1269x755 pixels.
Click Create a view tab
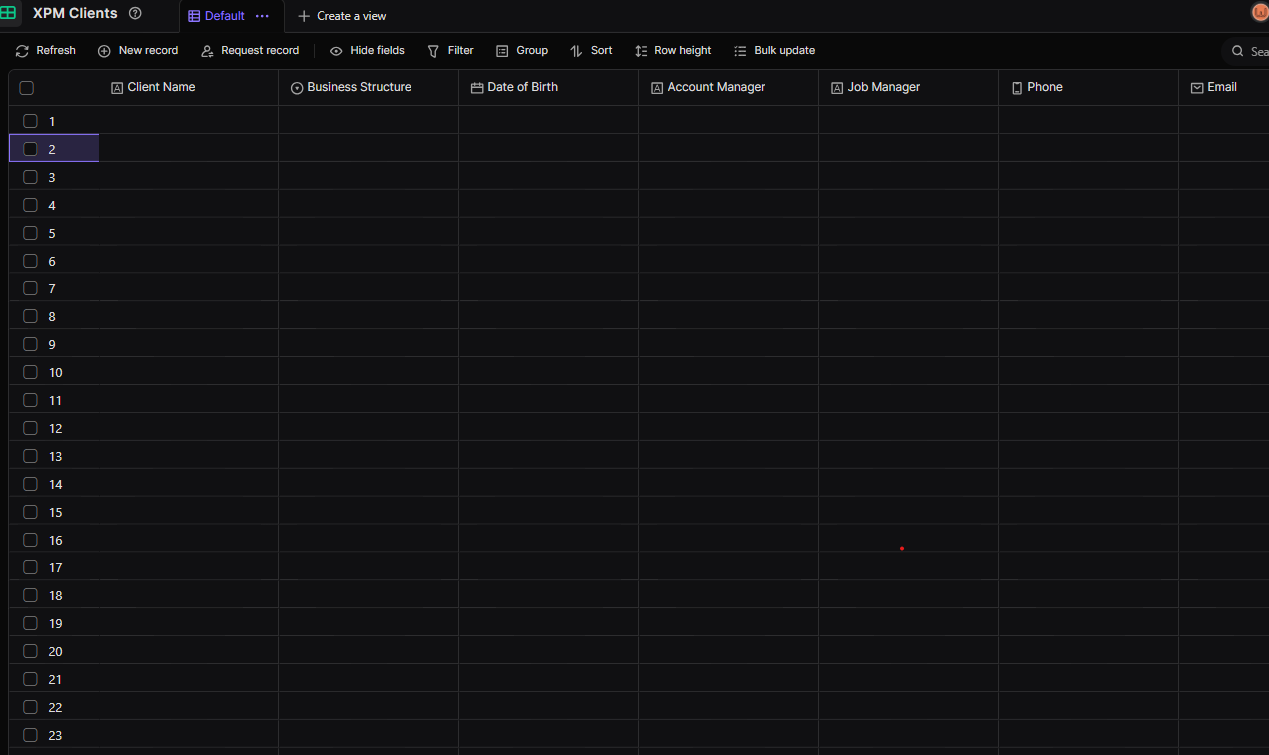click(x=342, y=16)
